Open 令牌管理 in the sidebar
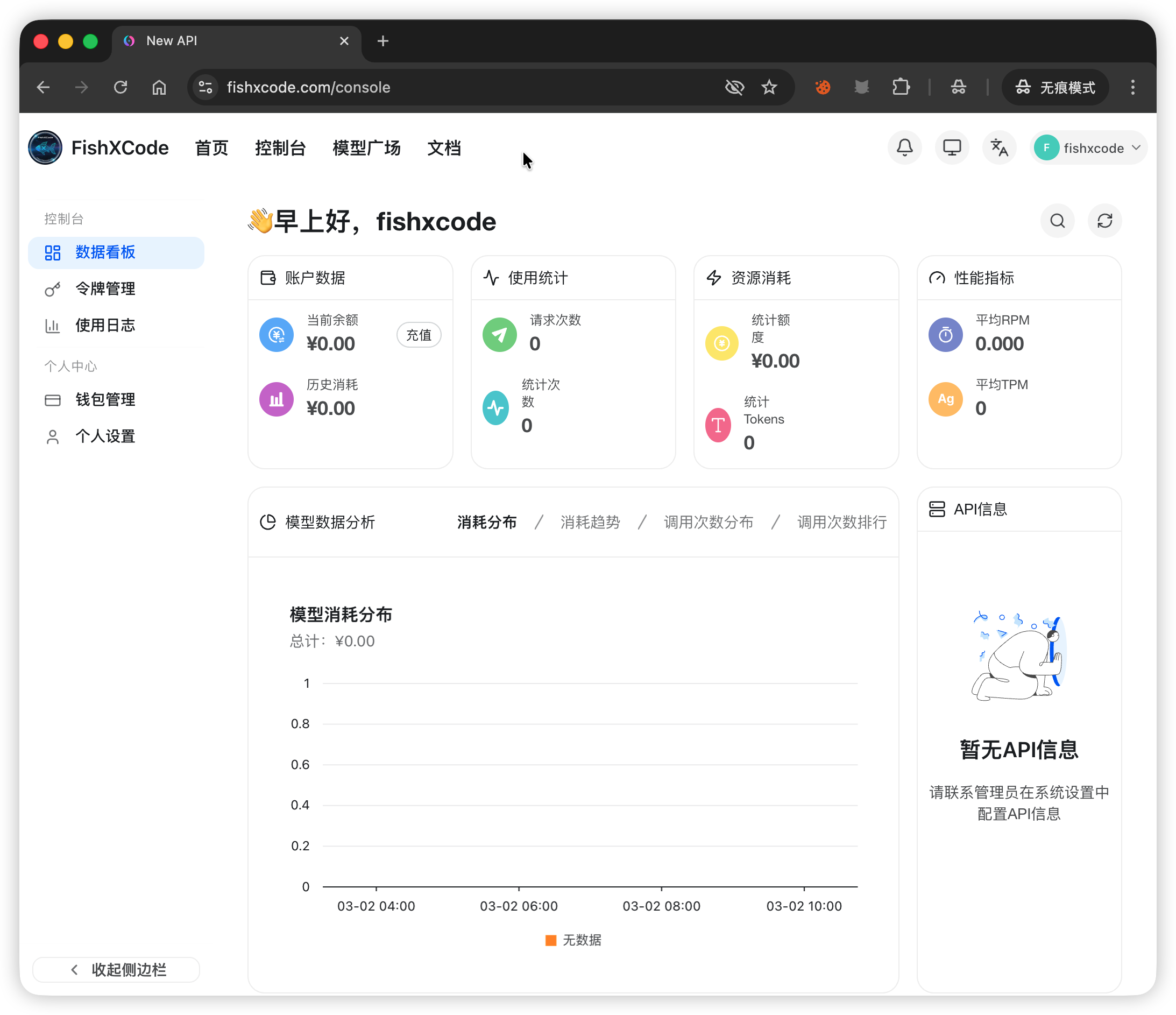1176x1015 pixels. point(105,289)
